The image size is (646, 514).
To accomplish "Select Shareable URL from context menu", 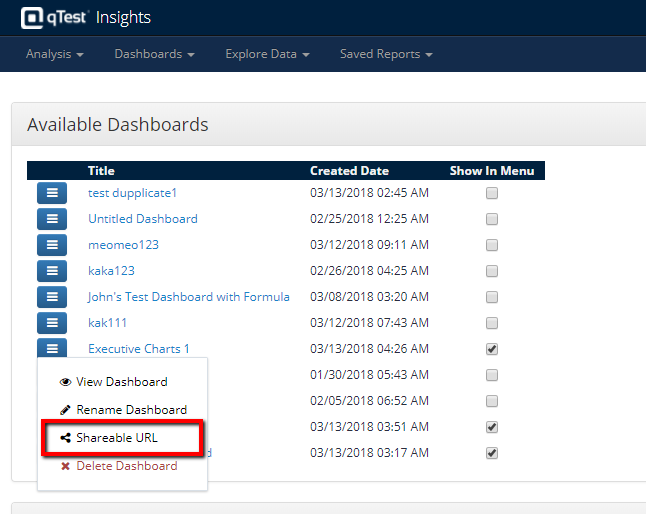I will [x=117, y=438].
